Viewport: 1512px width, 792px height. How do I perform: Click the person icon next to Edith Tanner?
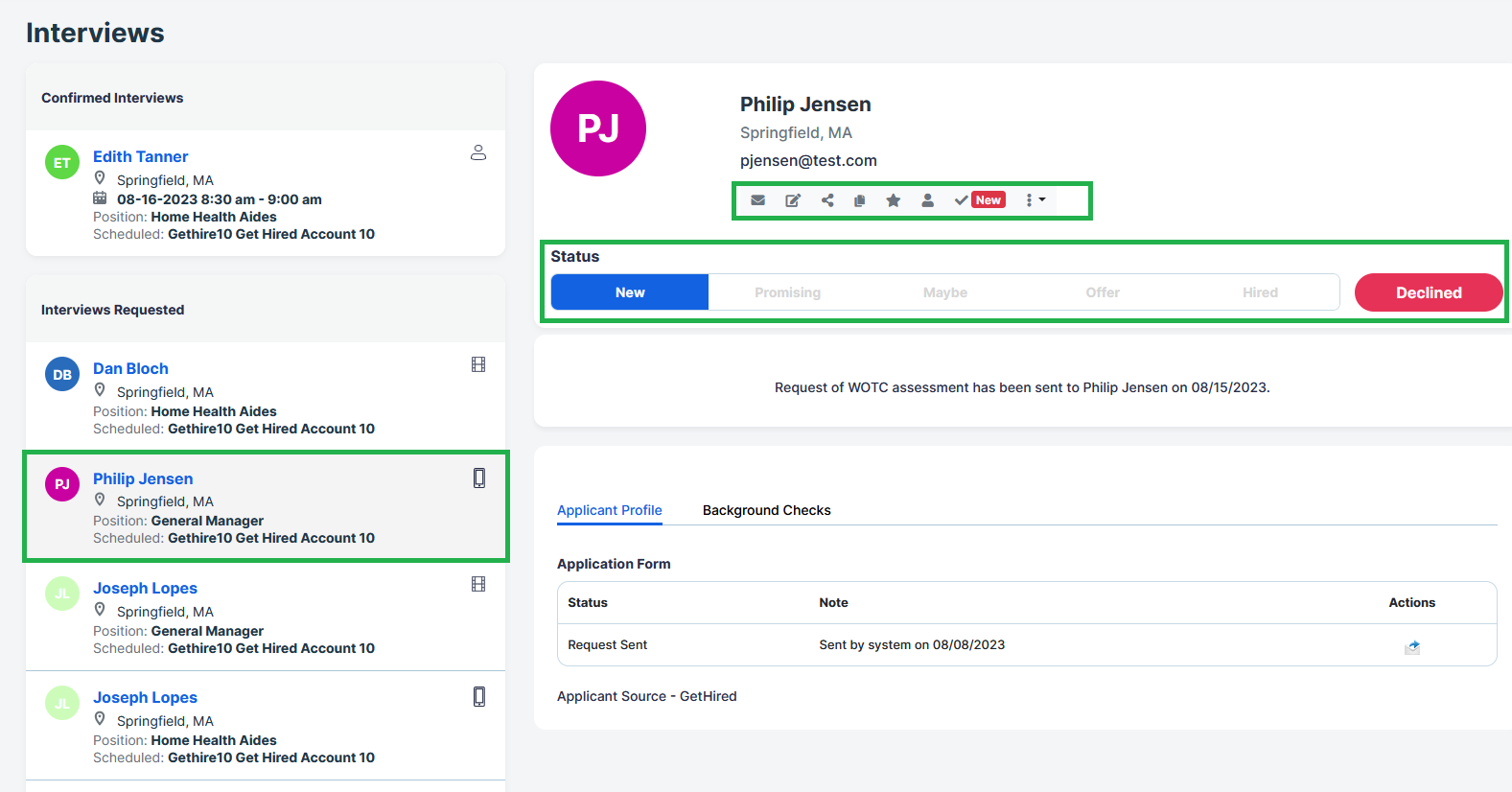[x=478, y=152]
